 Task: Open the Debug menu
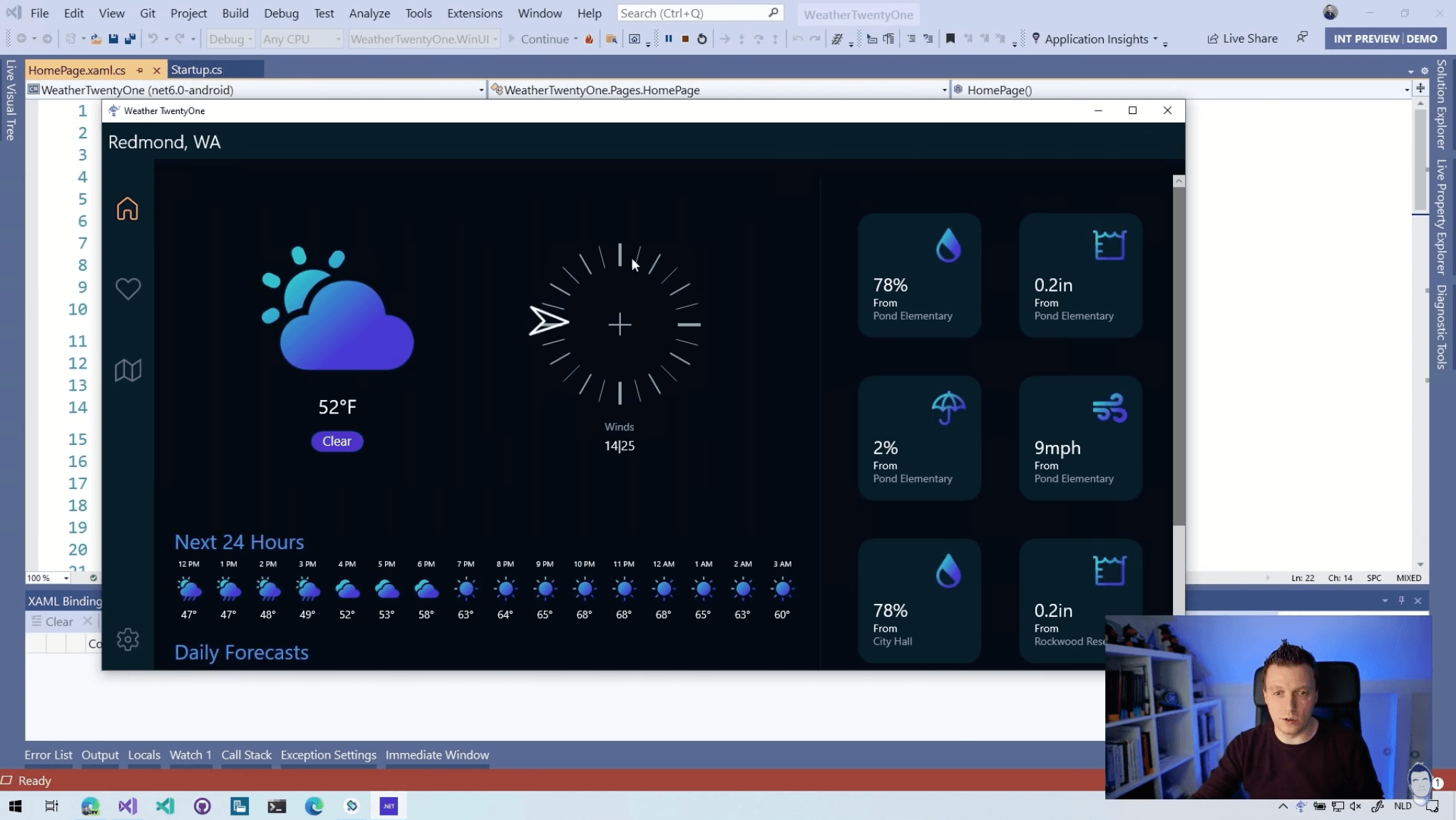click(281, 13)
